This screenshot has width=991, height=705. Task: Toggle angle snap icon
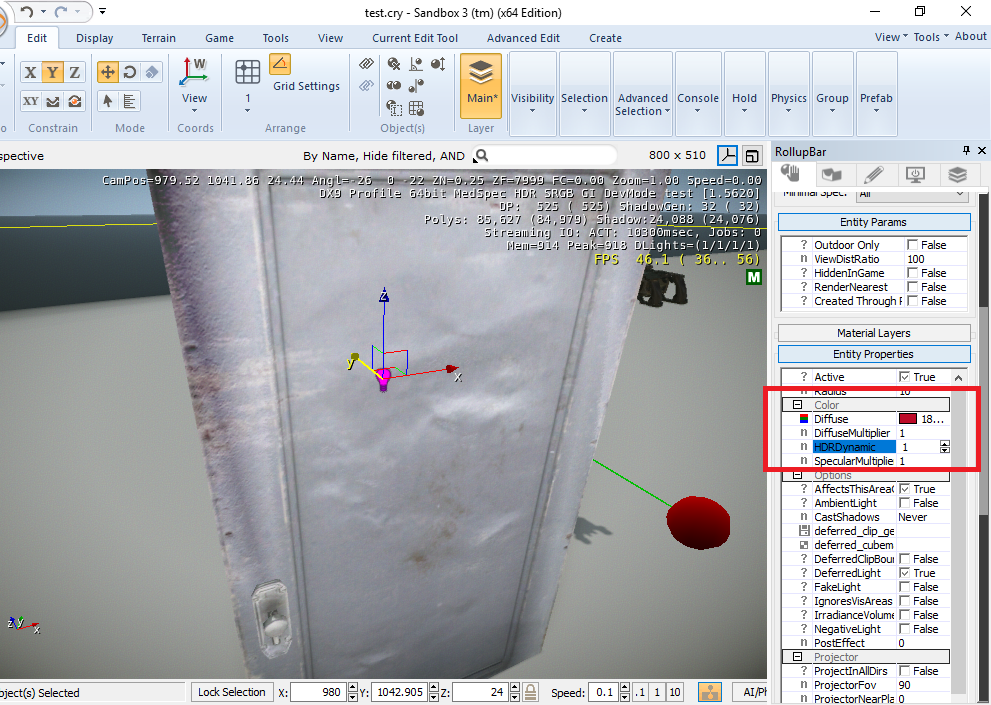coord(280,64)
